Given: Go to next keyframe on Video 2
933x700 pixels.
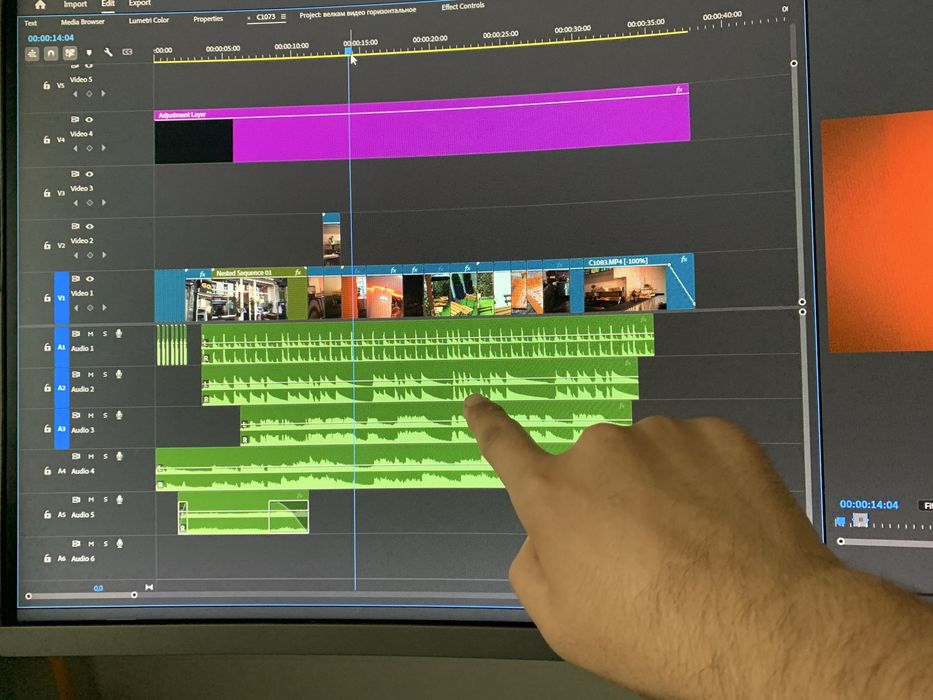Looking at the screenshot, I should pos(104,255).
